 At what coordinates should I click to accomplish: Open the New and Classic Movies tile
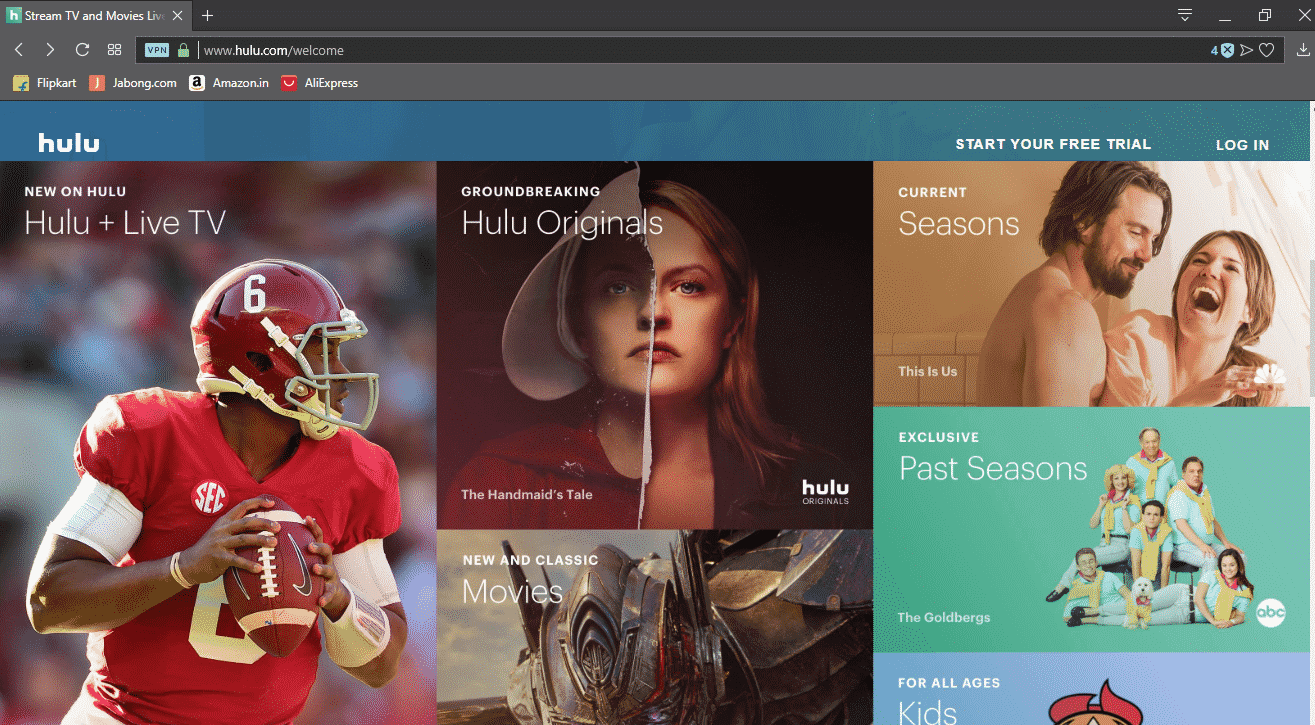(654, 628)
